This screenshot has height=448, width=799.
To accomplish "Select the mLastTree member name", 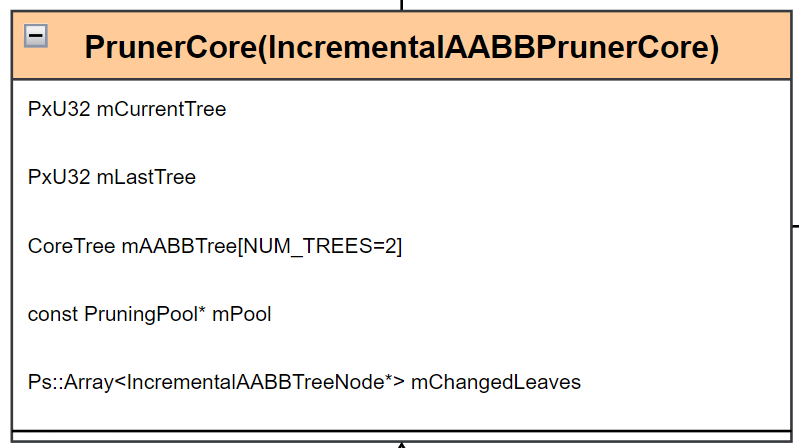I will pyautogui.click(x=146, y=177).
